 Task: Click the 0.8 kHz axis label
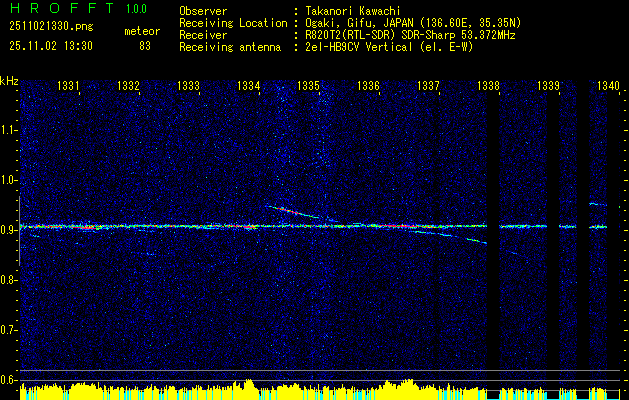pos(8,280)
